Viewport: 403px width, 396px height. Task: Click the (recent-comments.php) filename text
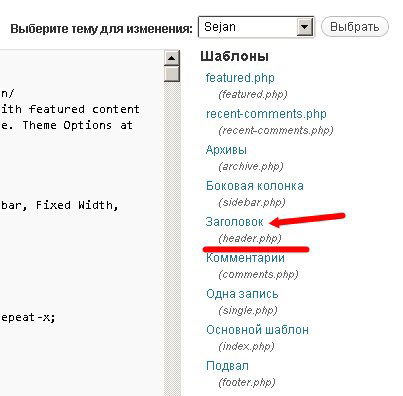click(276, 130)
